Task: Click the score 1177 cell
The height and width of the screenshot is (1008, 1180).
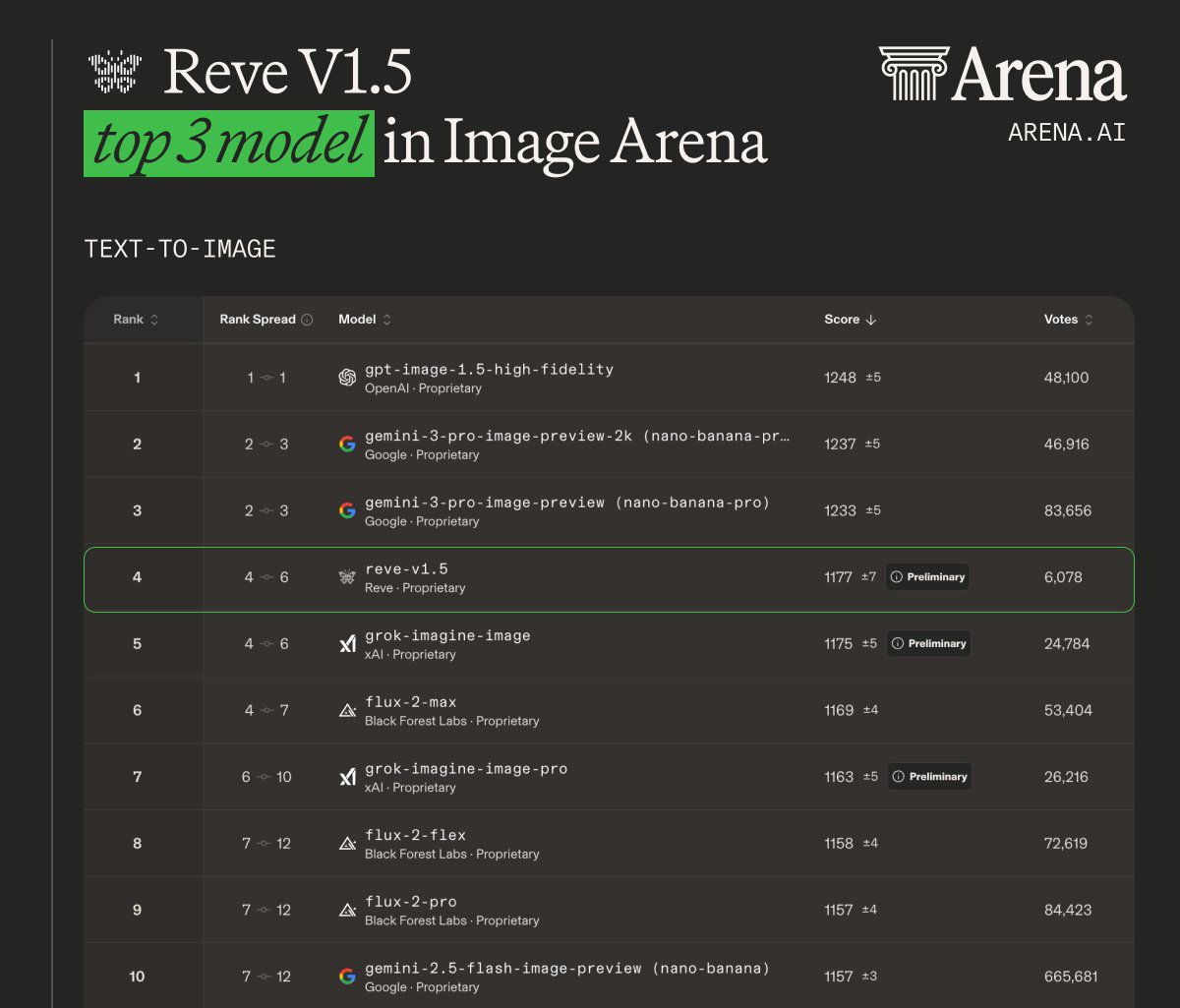Action: pos(850,577)
